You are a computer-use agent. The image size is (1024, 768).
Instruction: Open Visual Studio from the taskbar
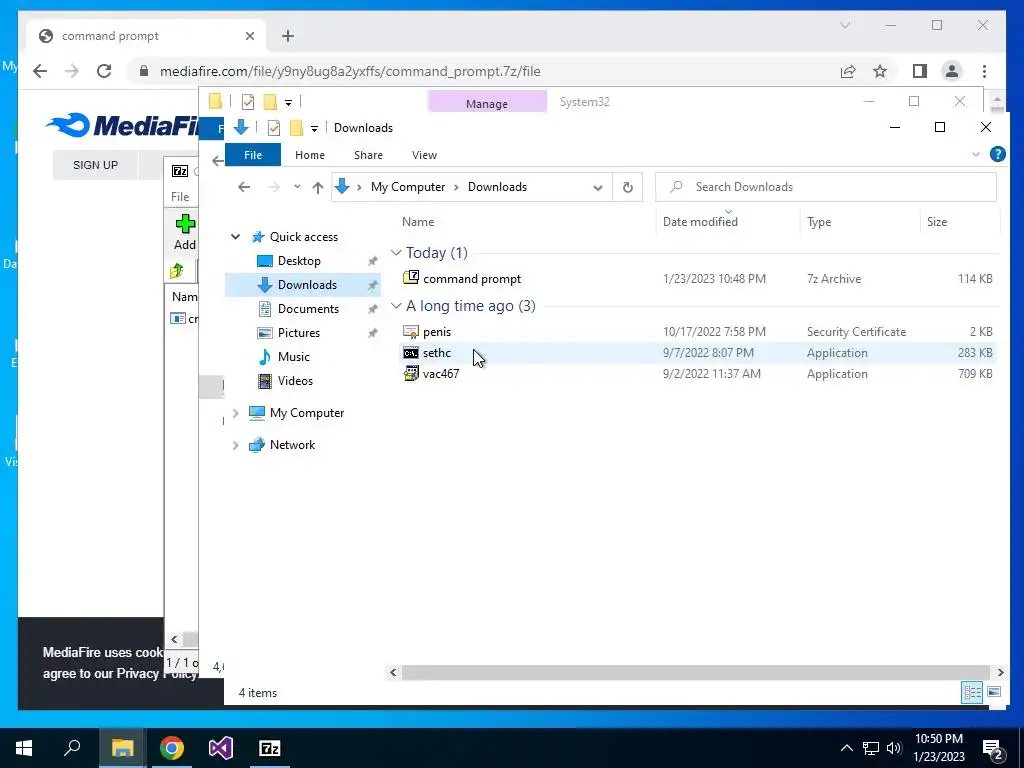click(x=221, y=748)
